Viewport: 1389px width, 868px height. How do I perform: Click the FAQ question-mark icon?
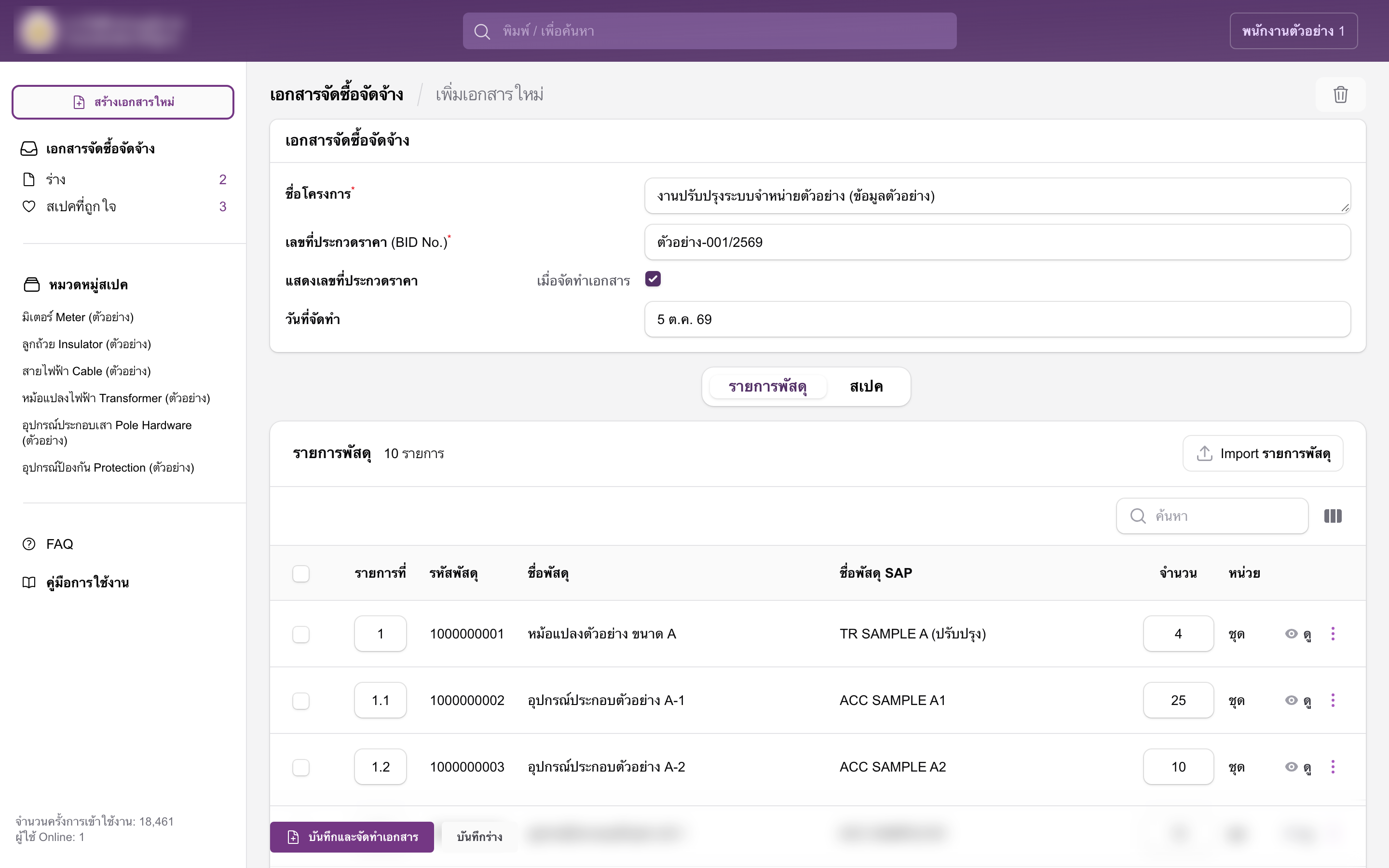pyautogui.click(x=29, y=543)
